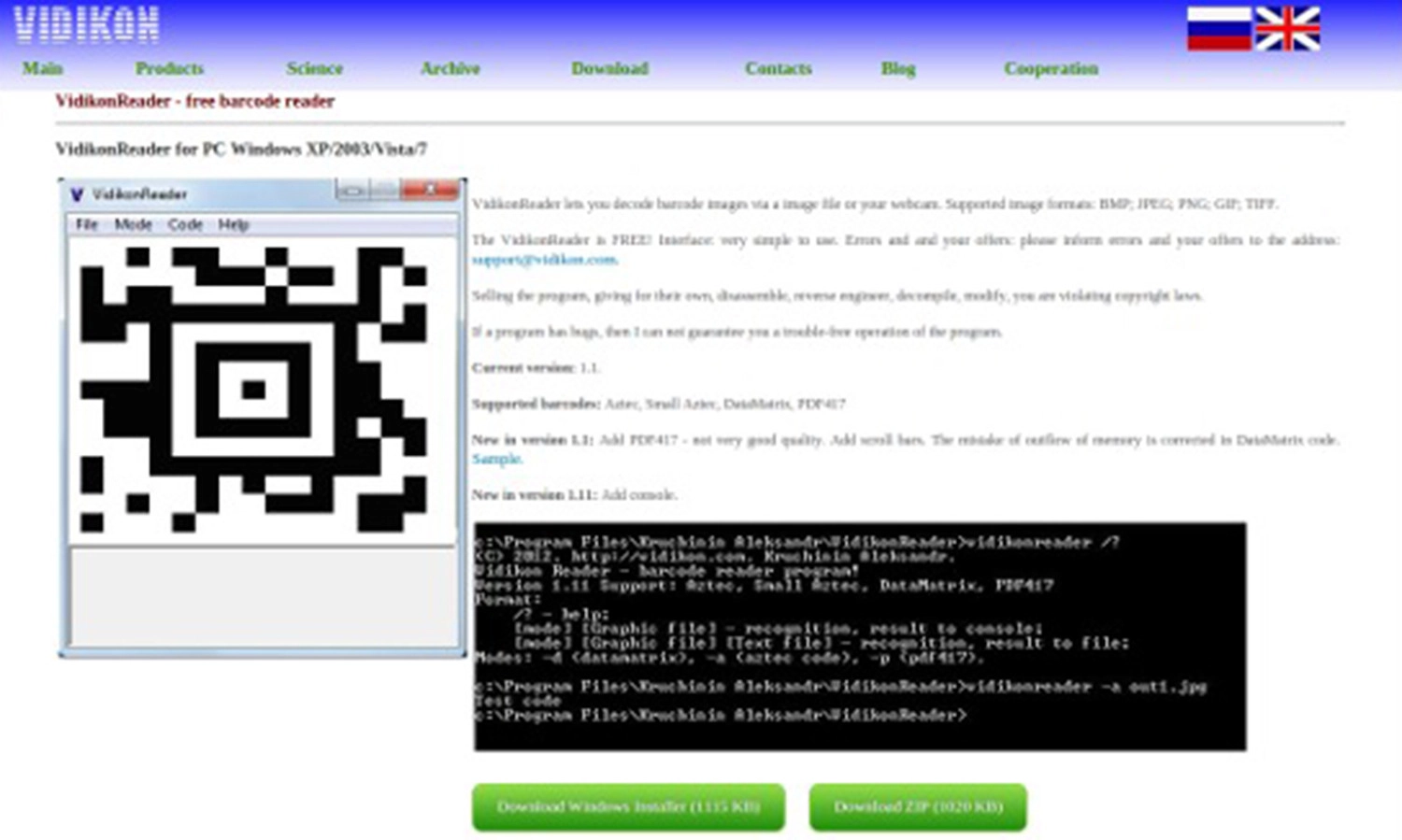
Task: Open the Contacts page
Action: coord(779,68)
